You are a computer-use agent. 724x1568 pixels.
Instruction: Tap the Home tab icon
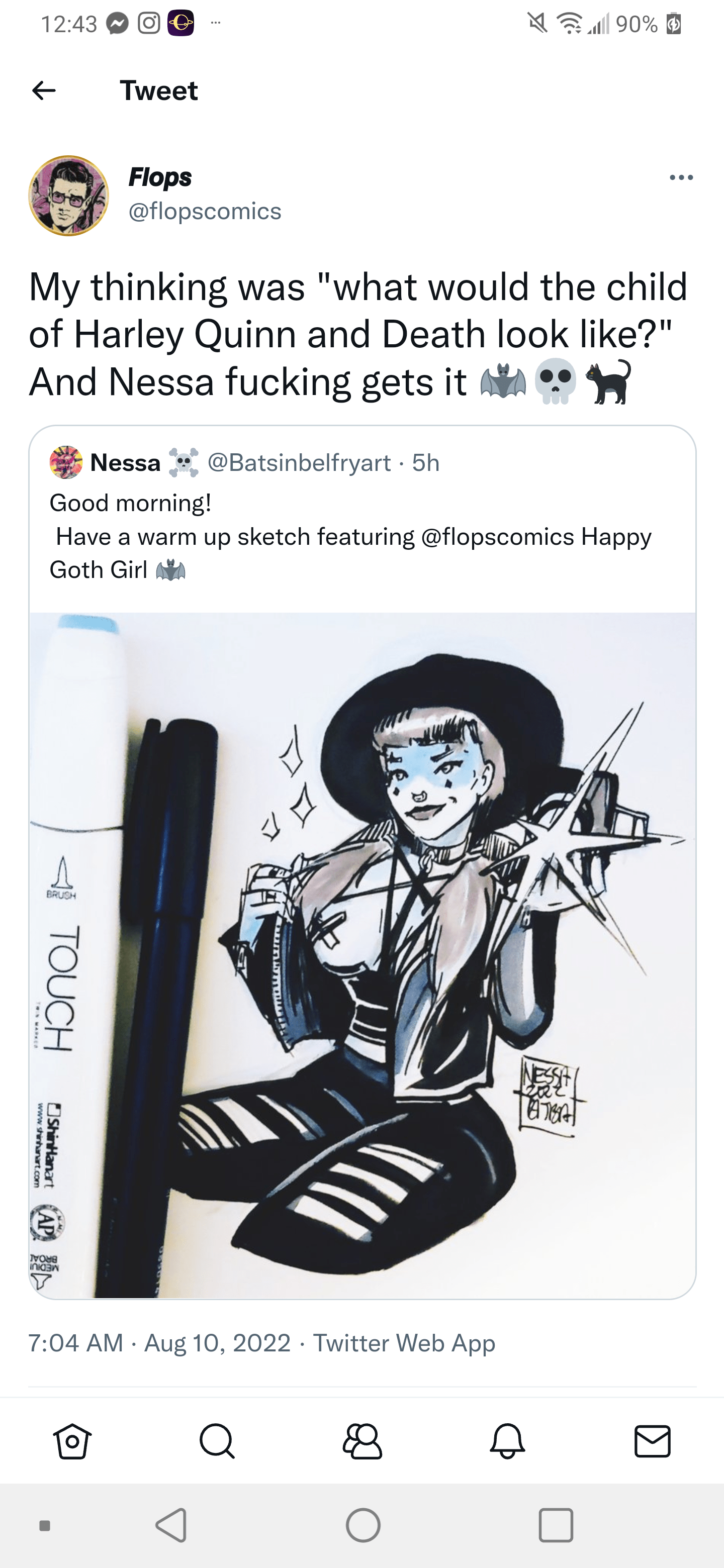pos(72,1441)
